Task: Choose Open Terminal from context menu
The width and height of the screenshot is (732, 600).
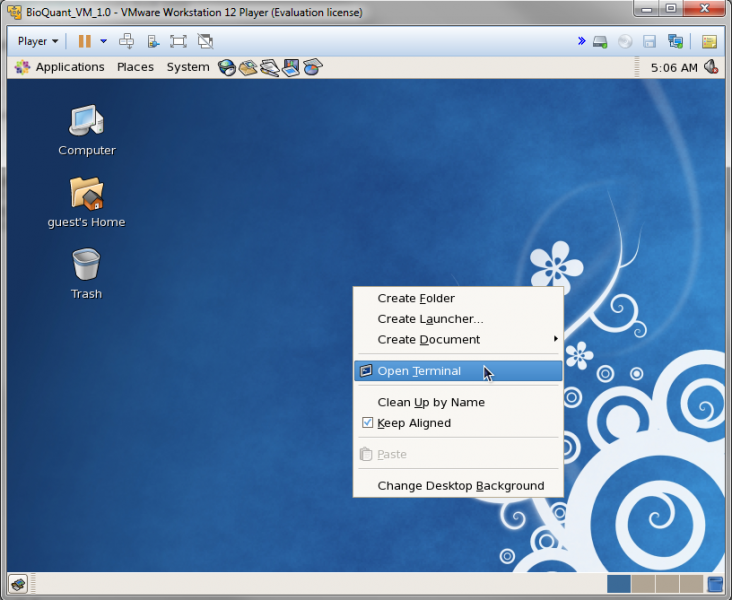Action: tap(458, 371)
